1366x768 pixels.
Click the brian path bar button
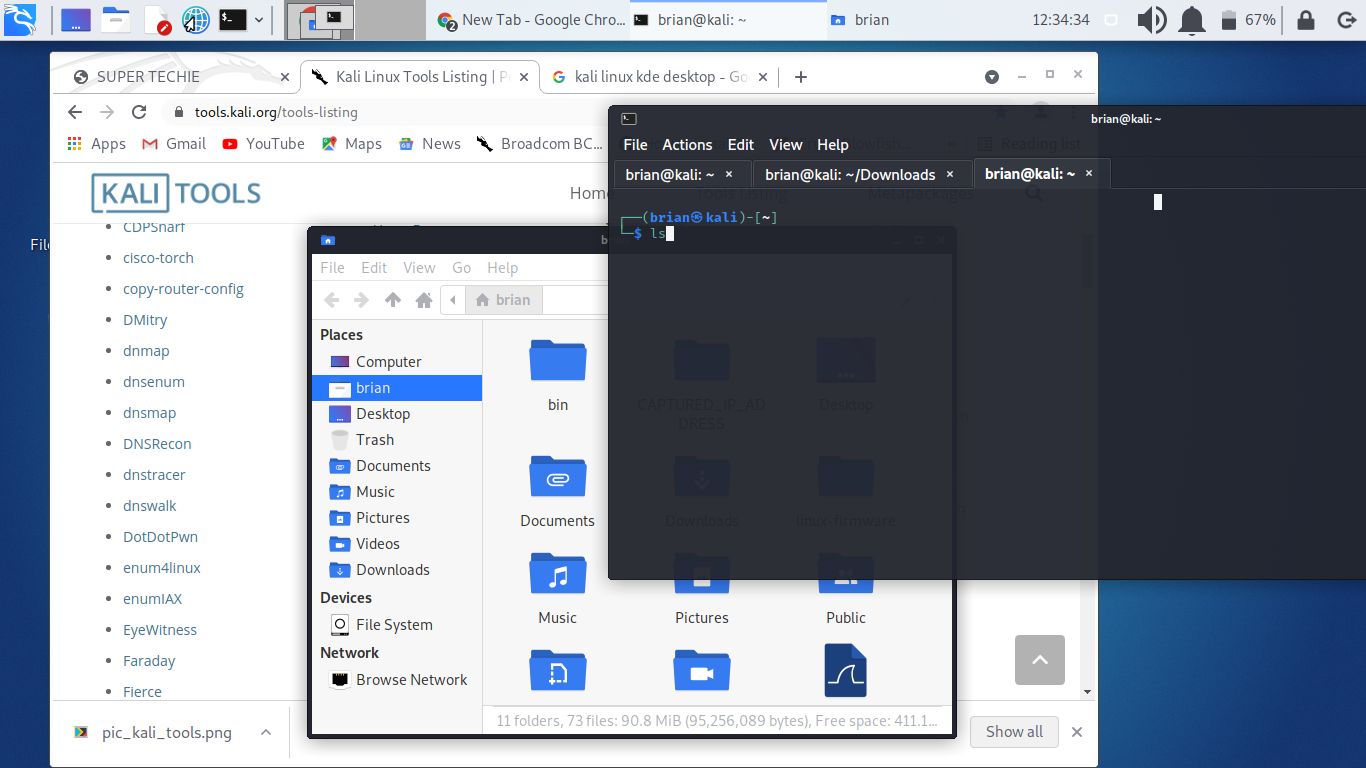[504, 300]
